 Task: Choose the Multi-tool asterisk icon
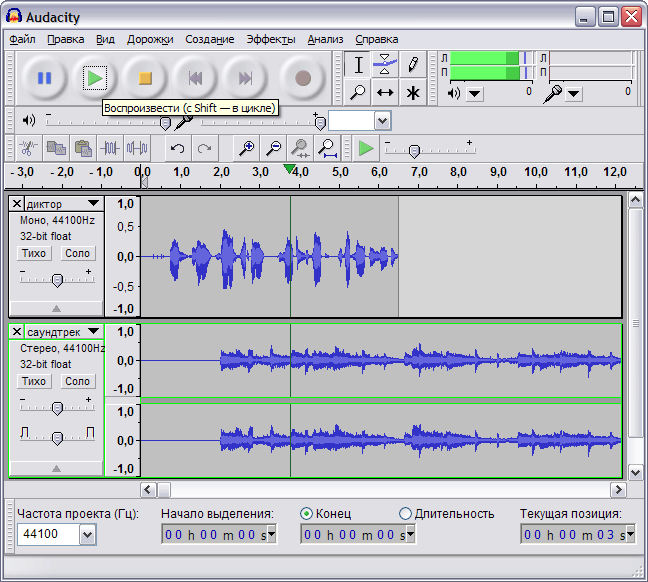tap(412, 92)
